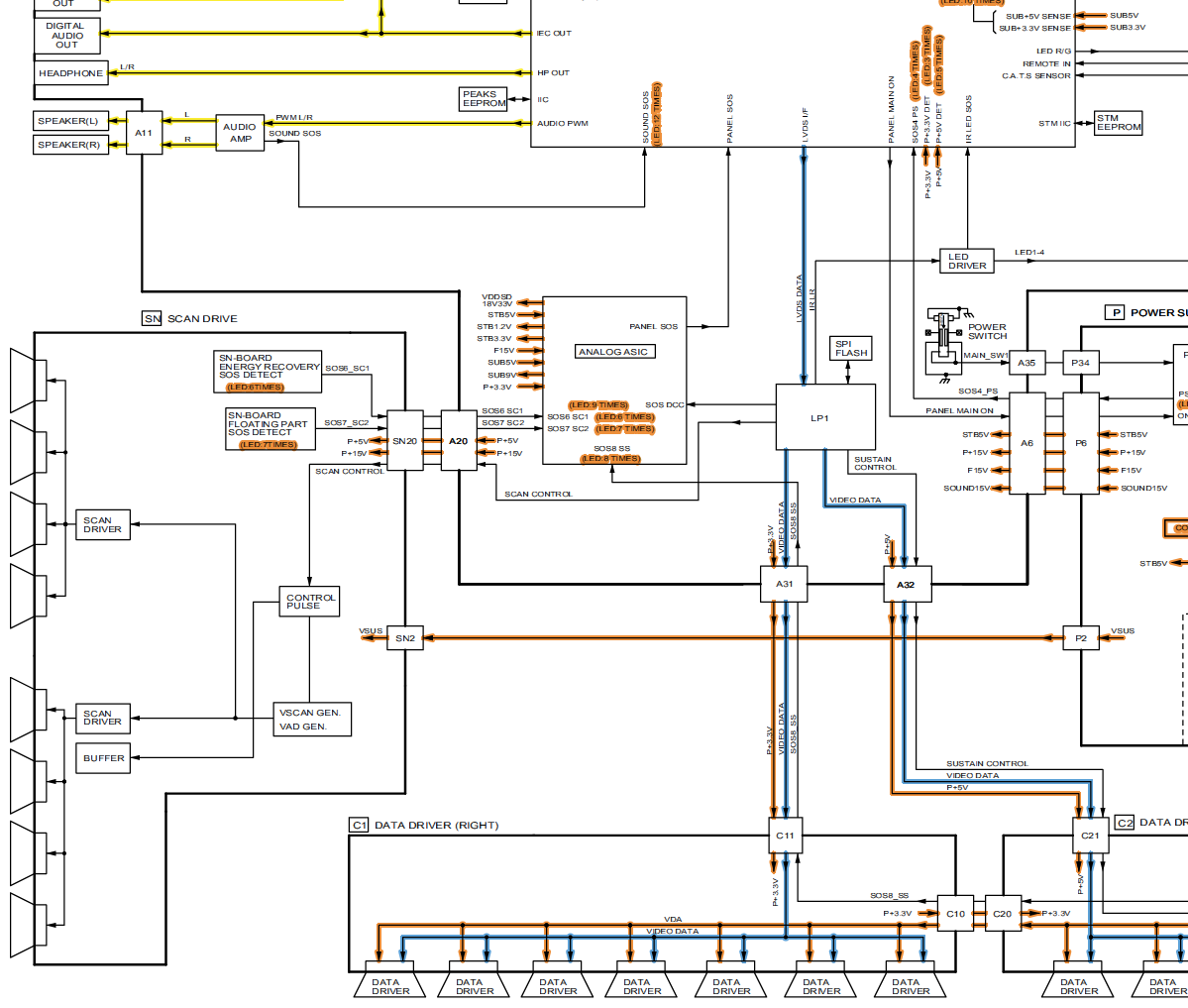Click the SPI FLASH block

pyautogui.click(x=851, y=349)
